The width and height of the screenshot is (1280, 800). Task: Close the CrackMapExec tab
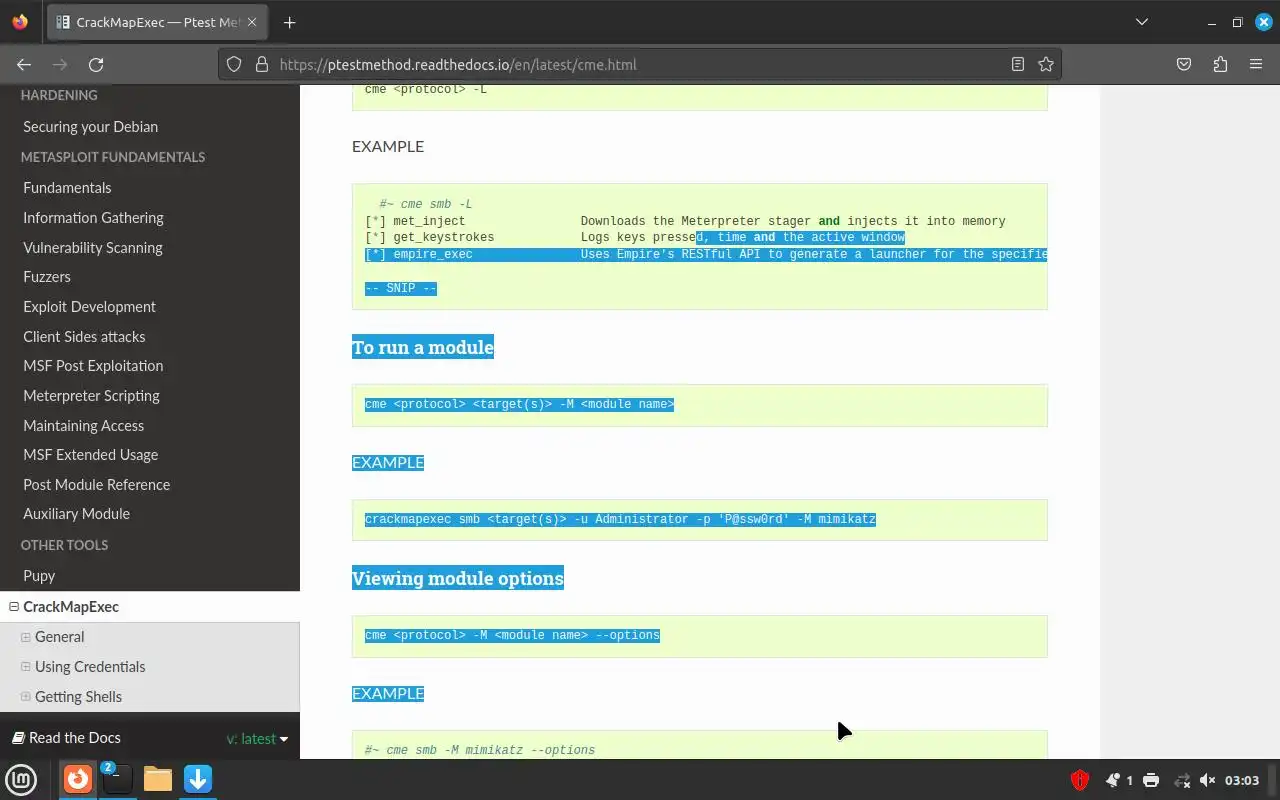tap(252, 22)
